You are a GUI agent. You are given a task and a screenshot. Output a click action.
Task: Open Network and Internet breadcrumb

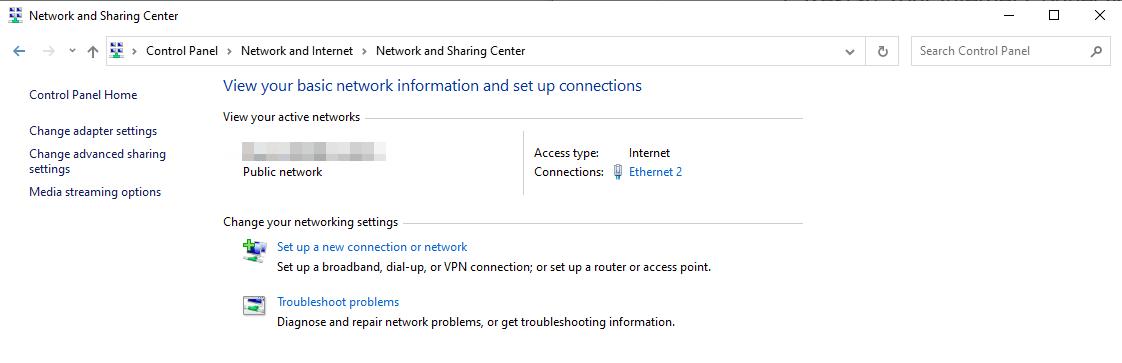pyautogui.click(x=297, y=51)
